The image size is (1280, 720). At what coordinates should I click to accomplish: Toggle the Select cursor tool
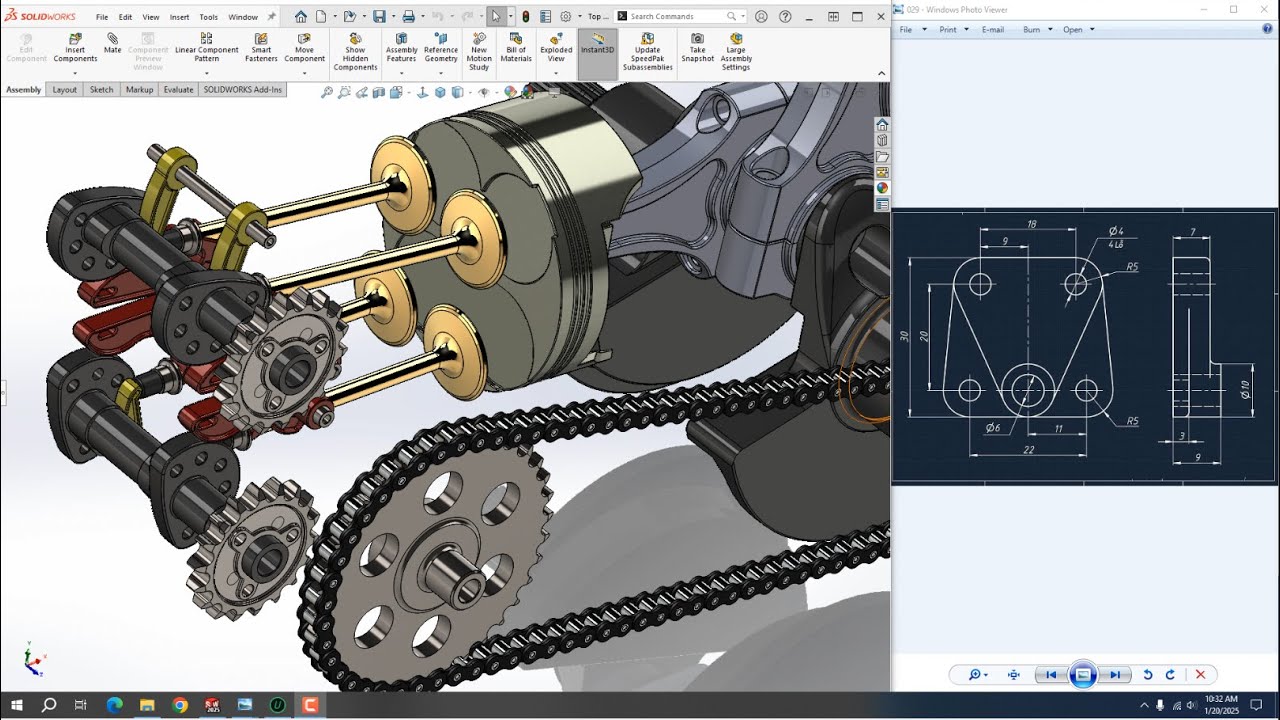point(496,16)
